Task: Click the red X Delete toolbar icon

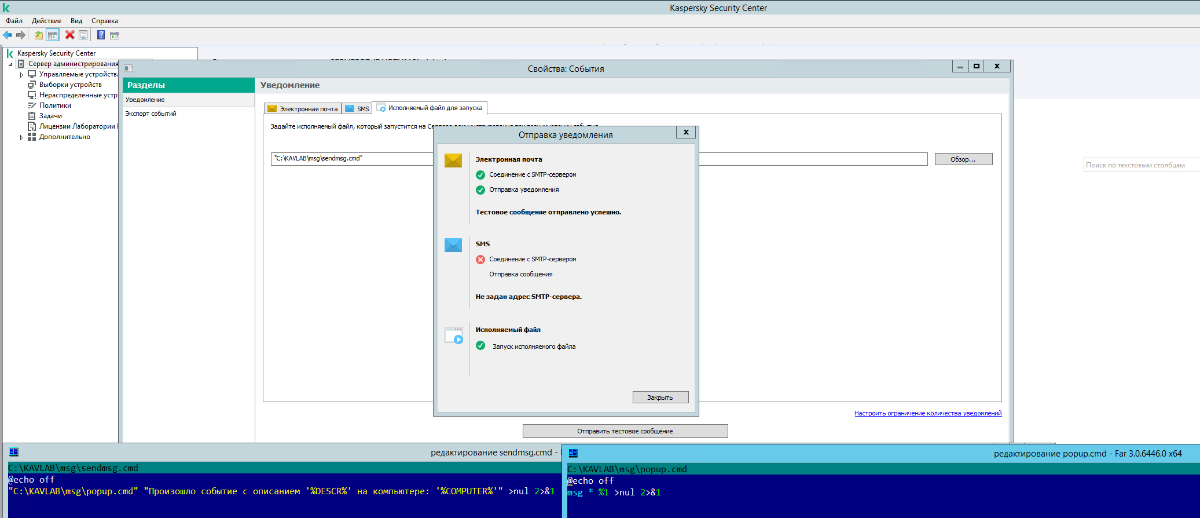Action: pyautogui.click(x=70, y=34)
